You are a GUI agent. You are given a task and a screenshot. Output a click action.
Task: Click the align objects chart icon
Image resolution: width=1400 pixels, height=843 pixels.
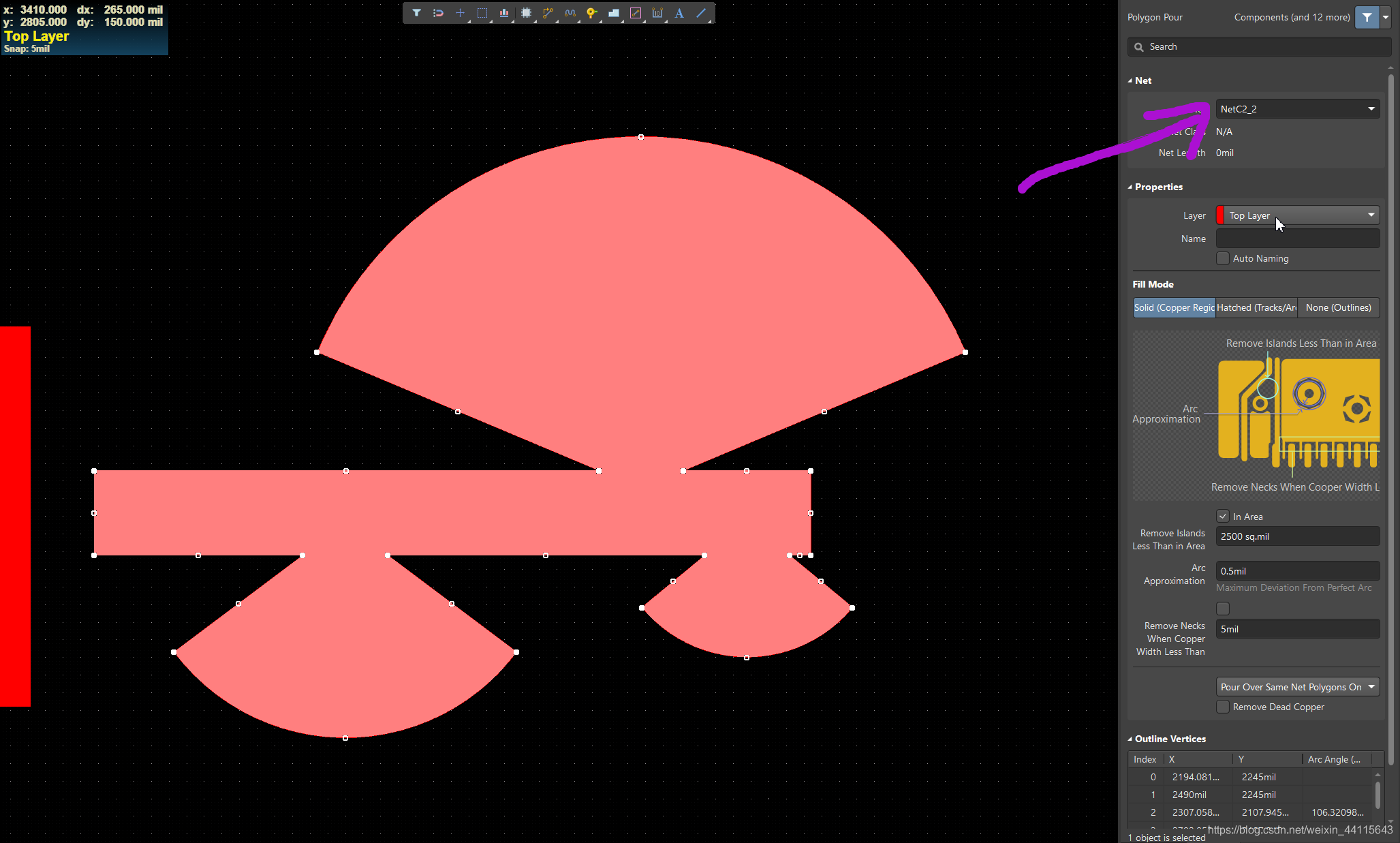pyautogui.click(x=504, y=13)
